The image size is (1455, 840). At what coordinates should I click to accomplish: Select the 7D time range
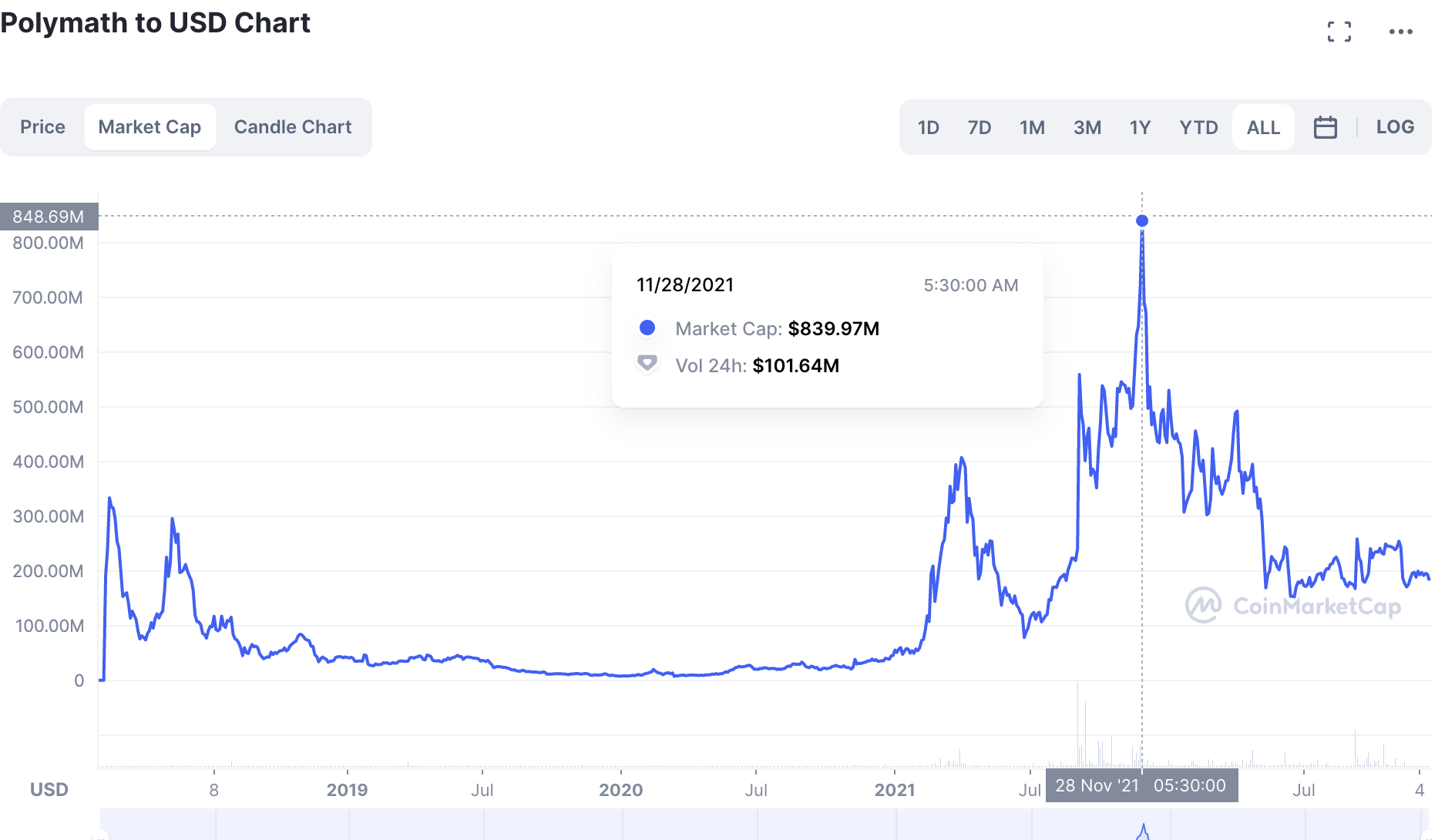tap(980, 127)
